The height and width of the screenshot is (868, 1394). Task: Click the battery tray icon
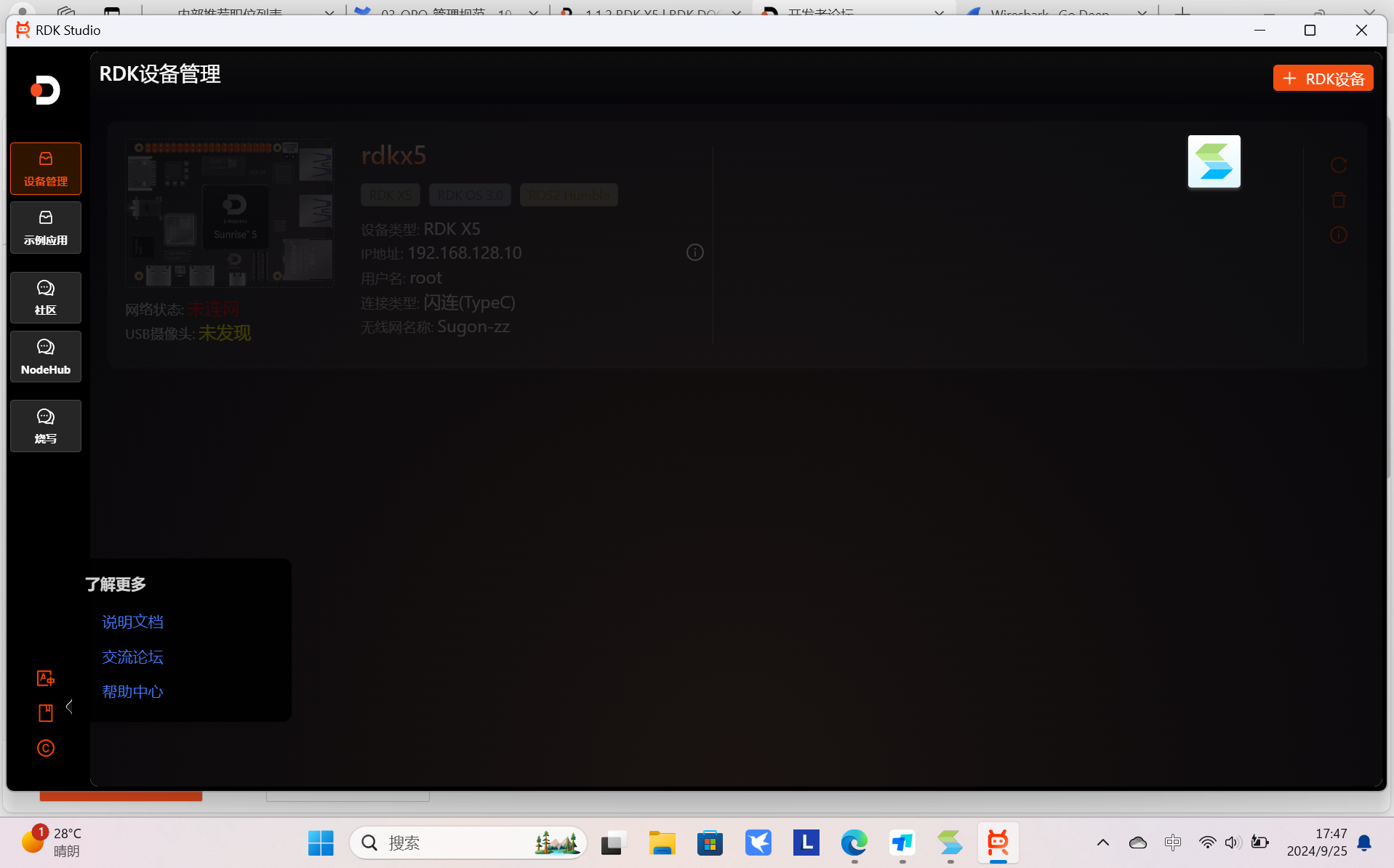pos(1260,843)
